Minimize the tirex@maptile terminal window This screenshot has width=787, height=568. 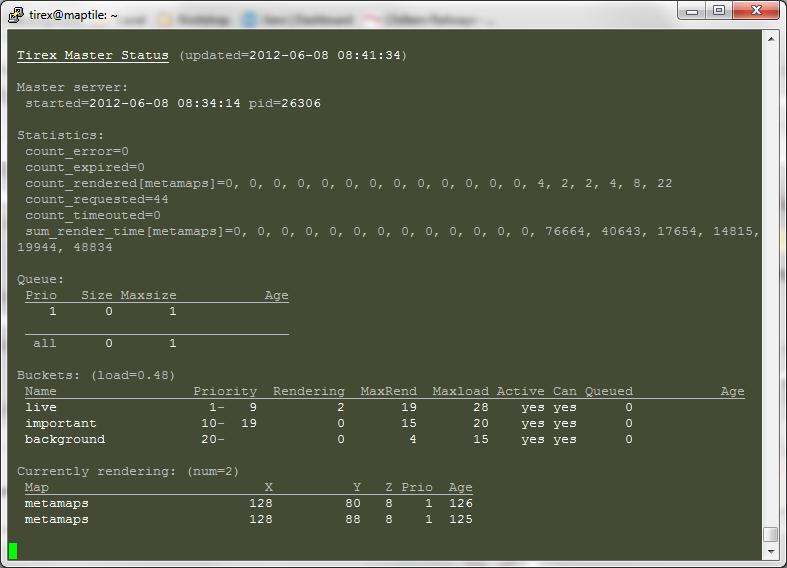[x=692, y=11]
